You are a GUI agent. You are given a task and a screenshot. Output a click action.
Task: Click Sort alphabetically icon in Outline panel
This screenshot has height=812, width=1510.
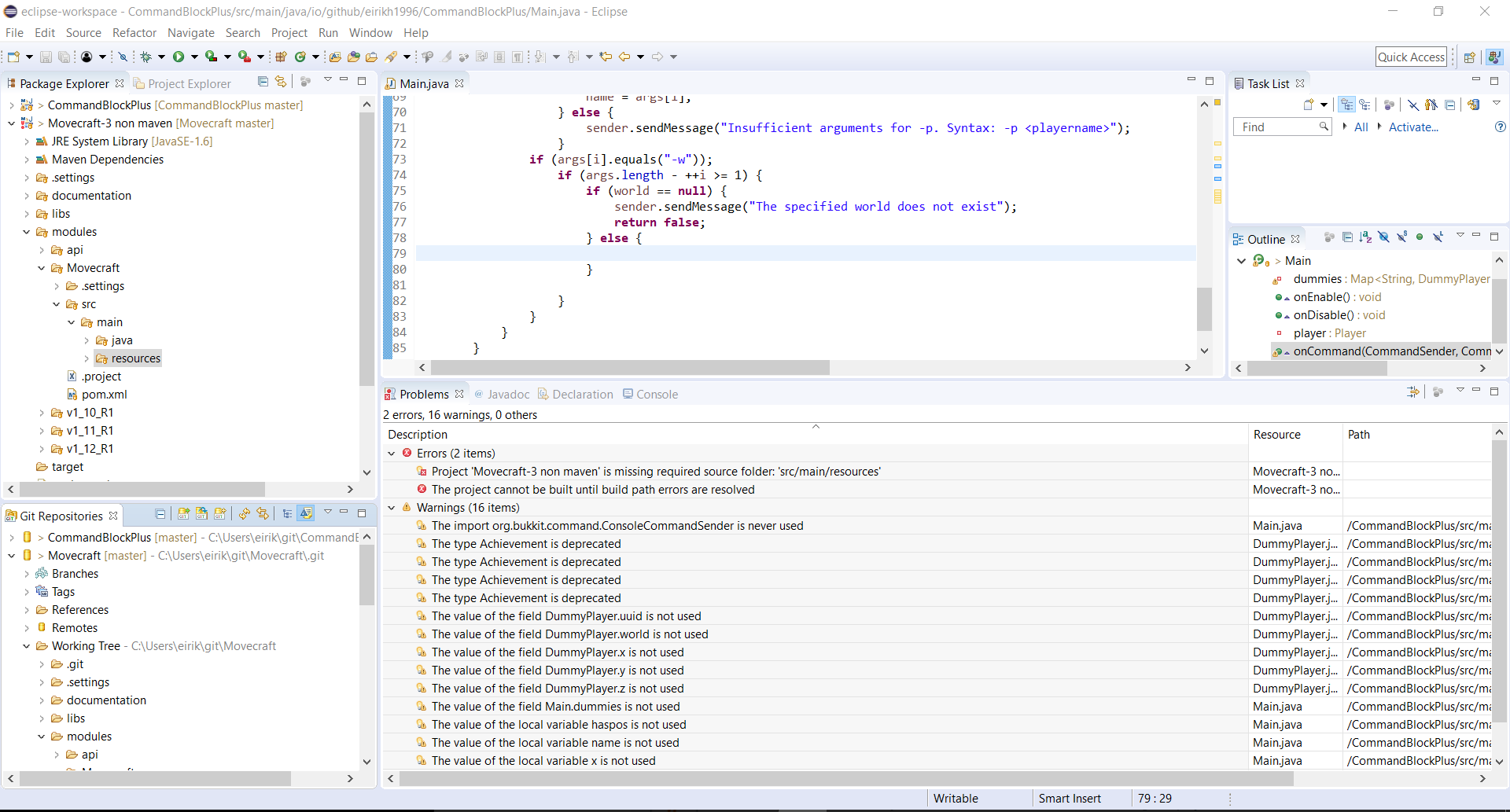point(1365,237)
